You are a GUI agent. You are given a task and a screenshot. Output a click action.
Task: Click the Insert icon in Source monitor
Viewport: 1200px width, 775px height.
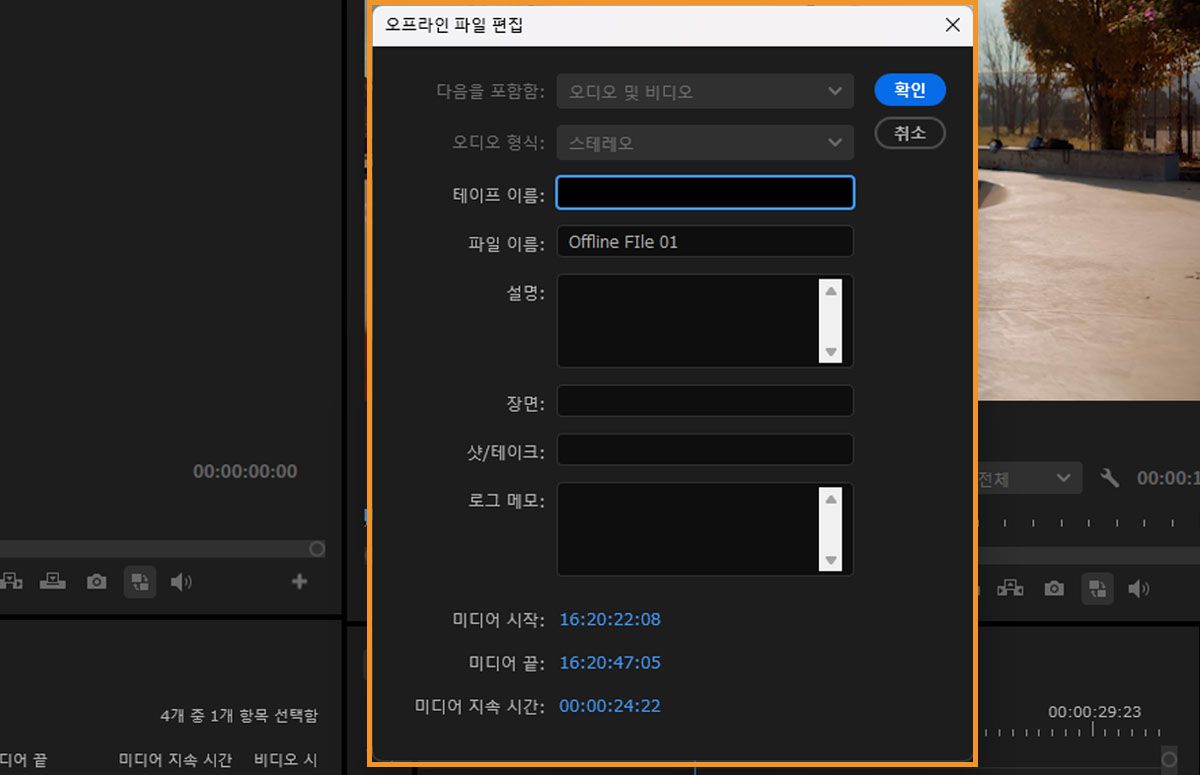[x=11, y=581]
